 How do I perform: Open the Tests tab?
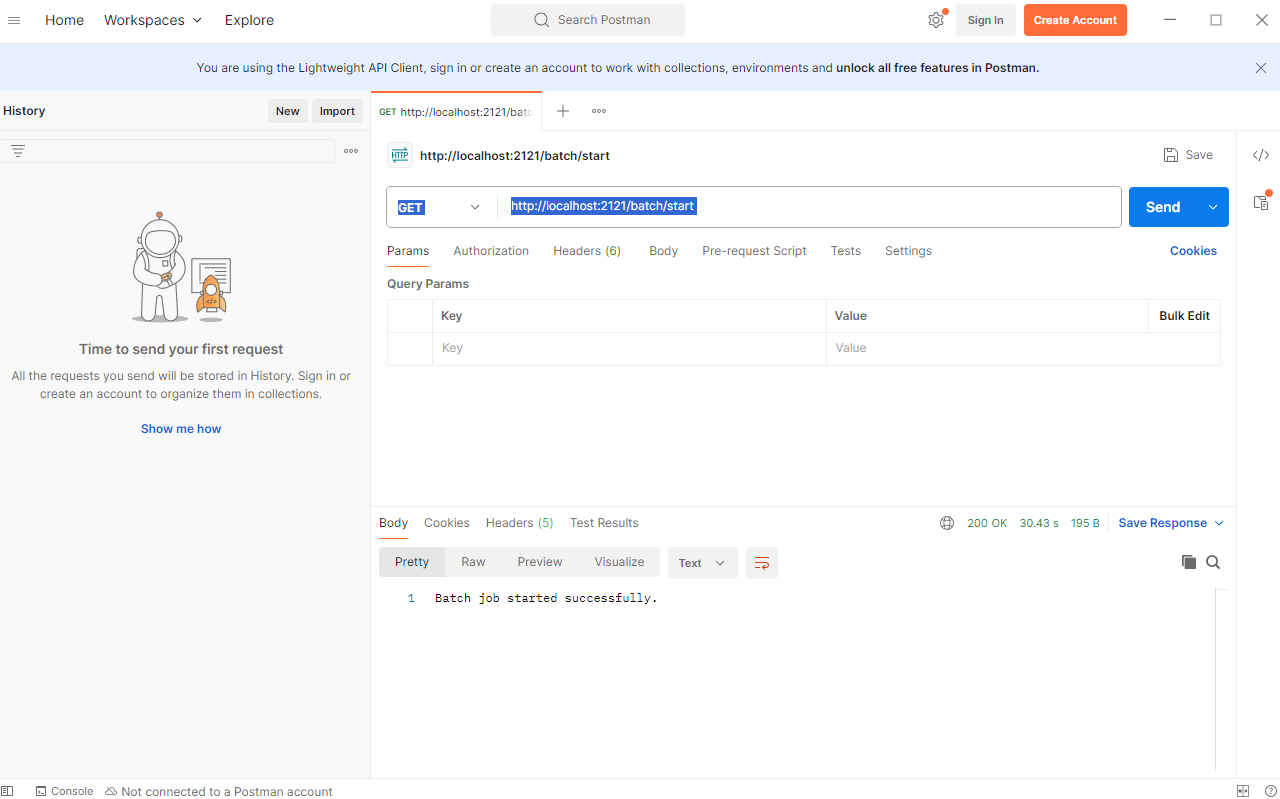click(x=845, y=251)
